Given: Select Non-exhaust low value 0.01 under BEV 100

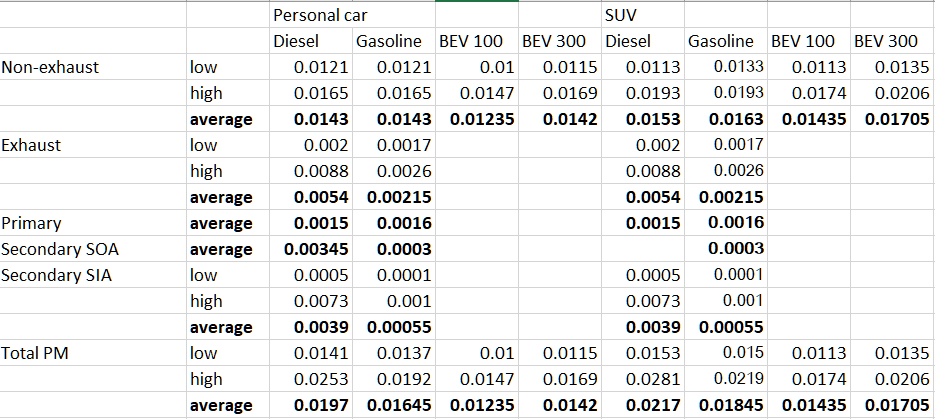Looking at the screenshot, I should point(497,67).
